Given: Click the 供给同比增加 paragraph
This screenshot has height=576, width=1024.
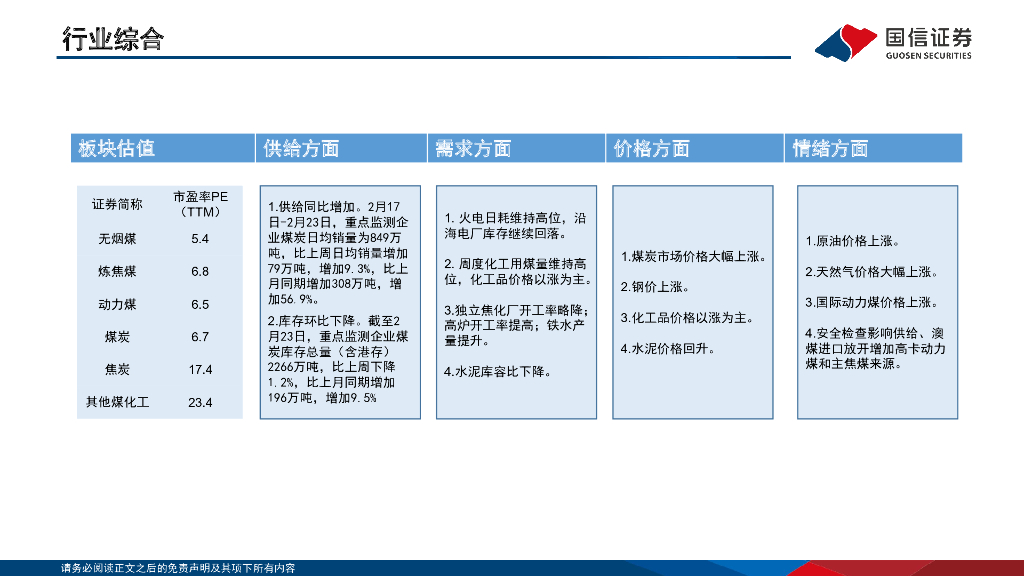Looking at the screenshot, I should [338, 253].
